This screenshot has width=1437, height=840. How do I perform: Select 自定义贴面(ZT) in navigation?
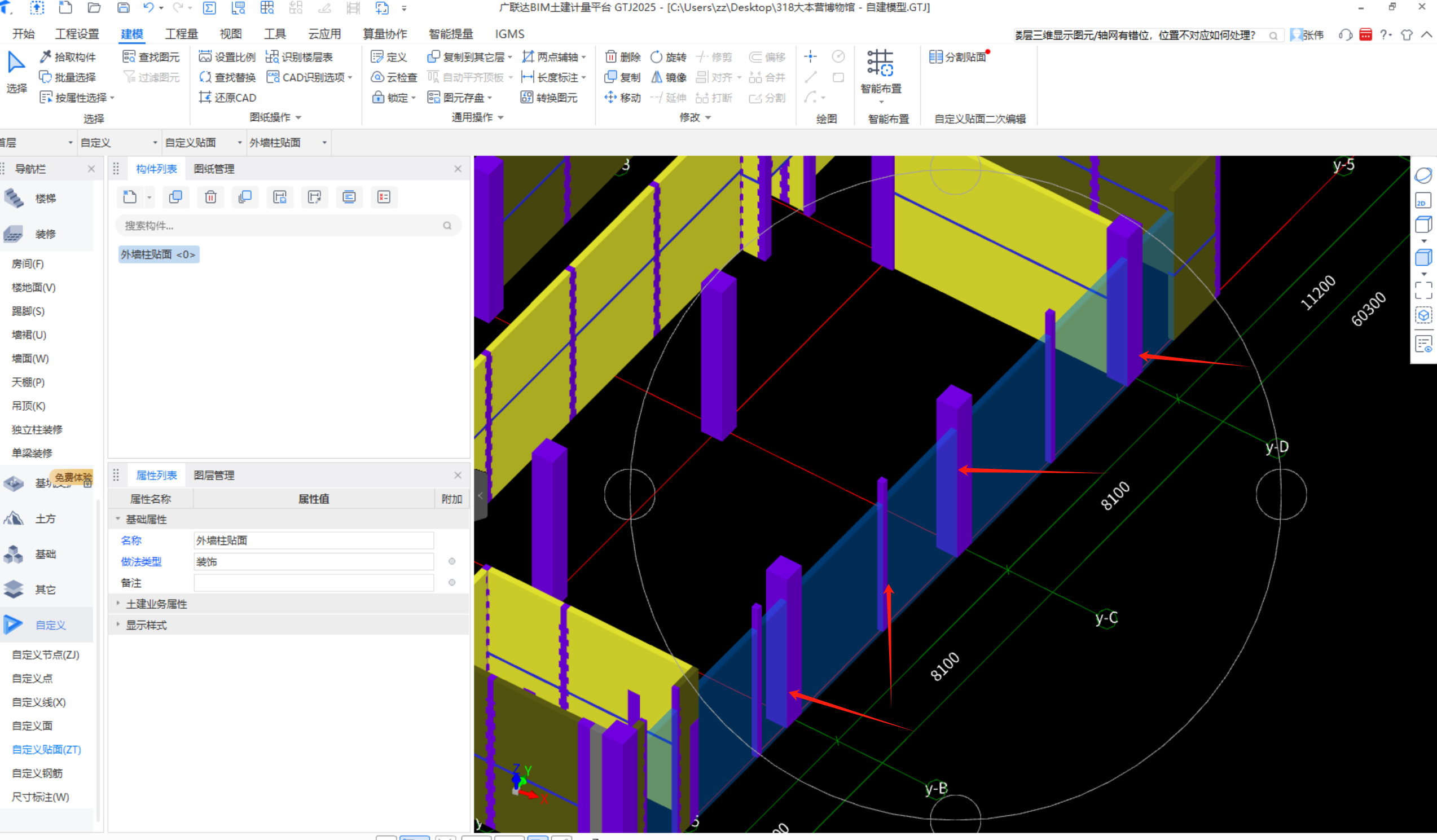click(47, 749)
